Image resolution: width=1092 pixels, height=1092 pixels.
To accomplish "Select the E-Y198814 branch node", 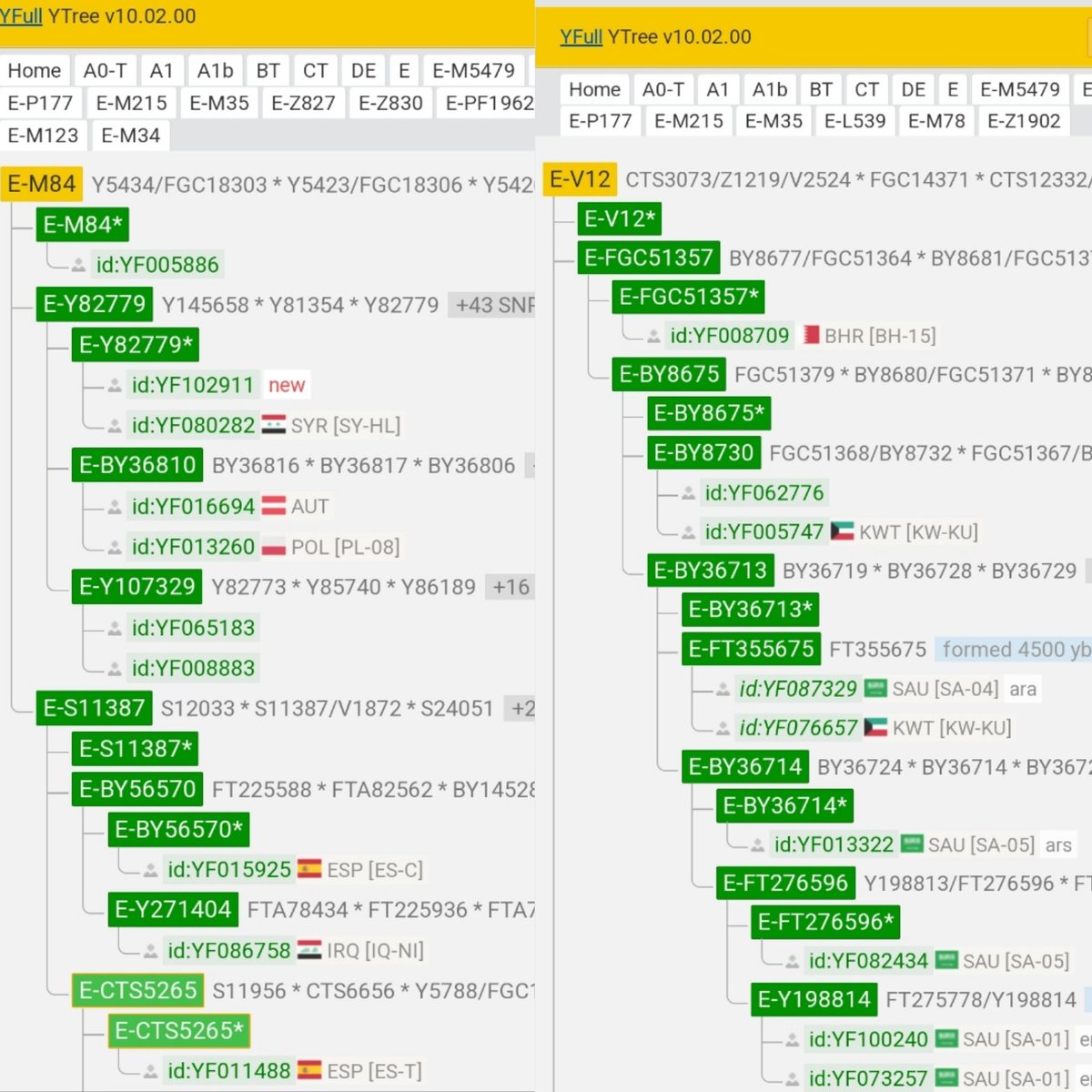I will 814,999.
